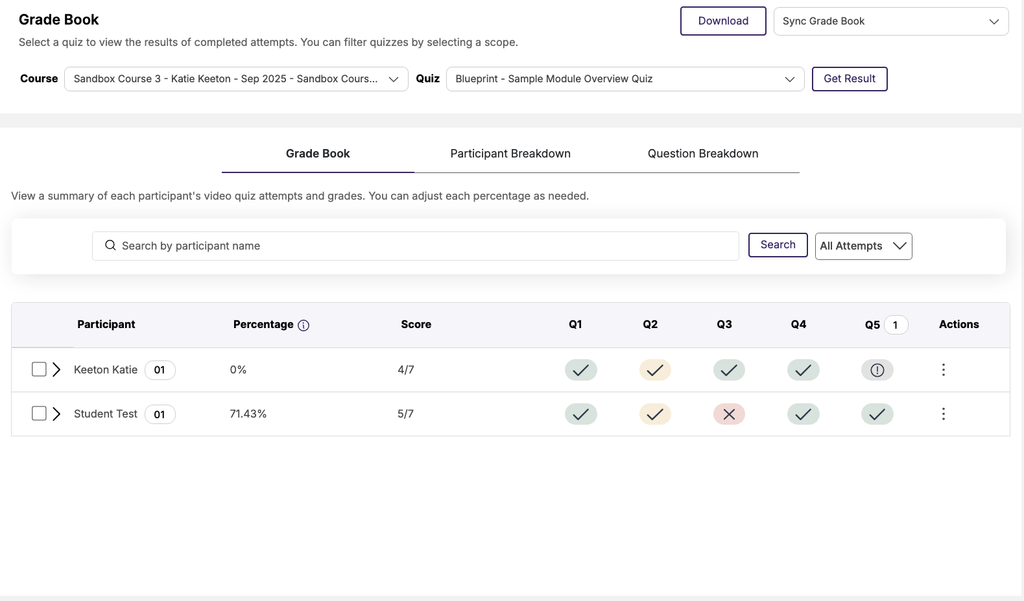Click Student Test's Q4 checkmark icon
The image size is (1024, 601).
tap(803, 414)
